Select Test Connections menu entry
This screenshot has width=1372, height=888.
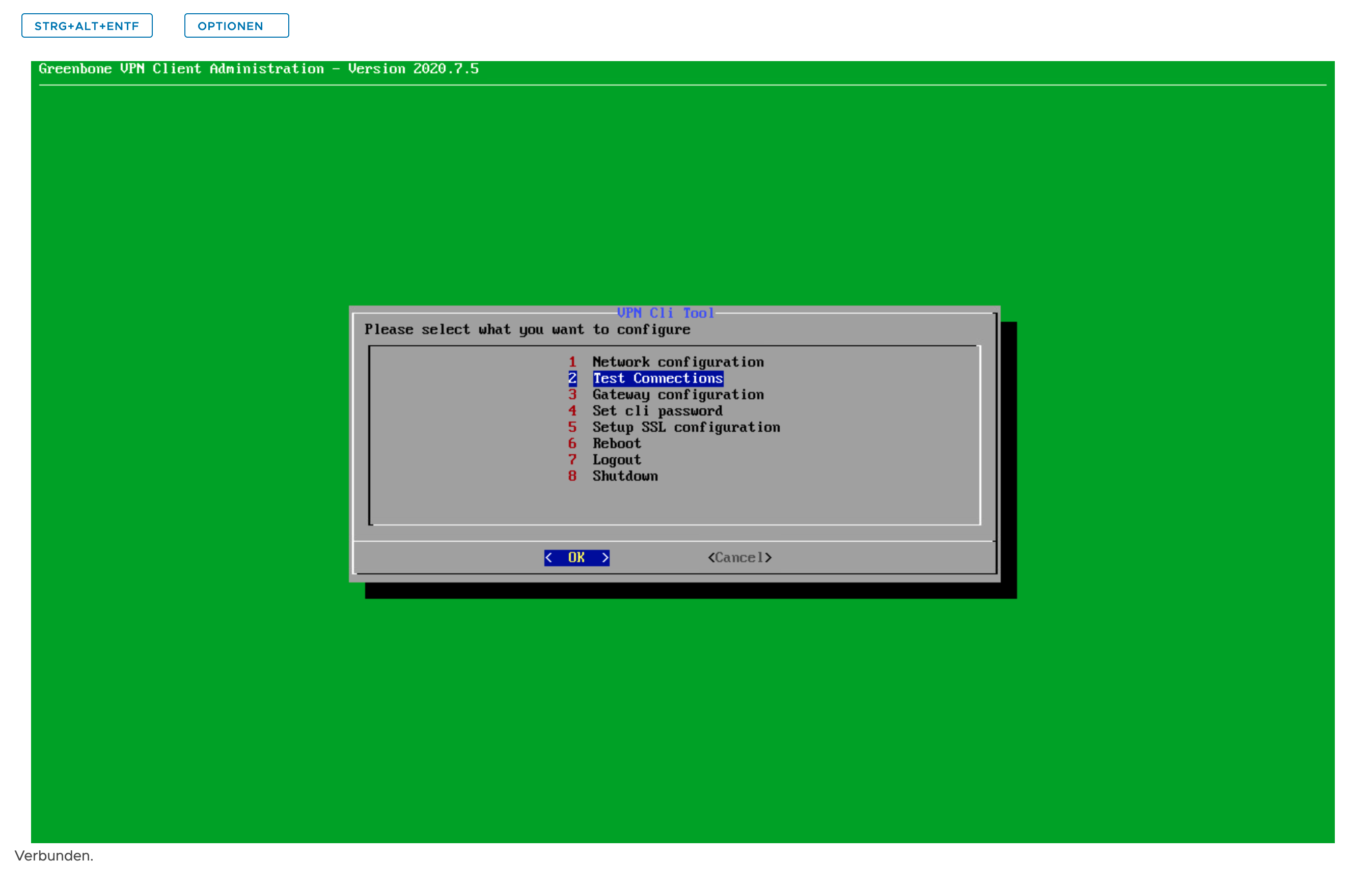coord(646,379)
